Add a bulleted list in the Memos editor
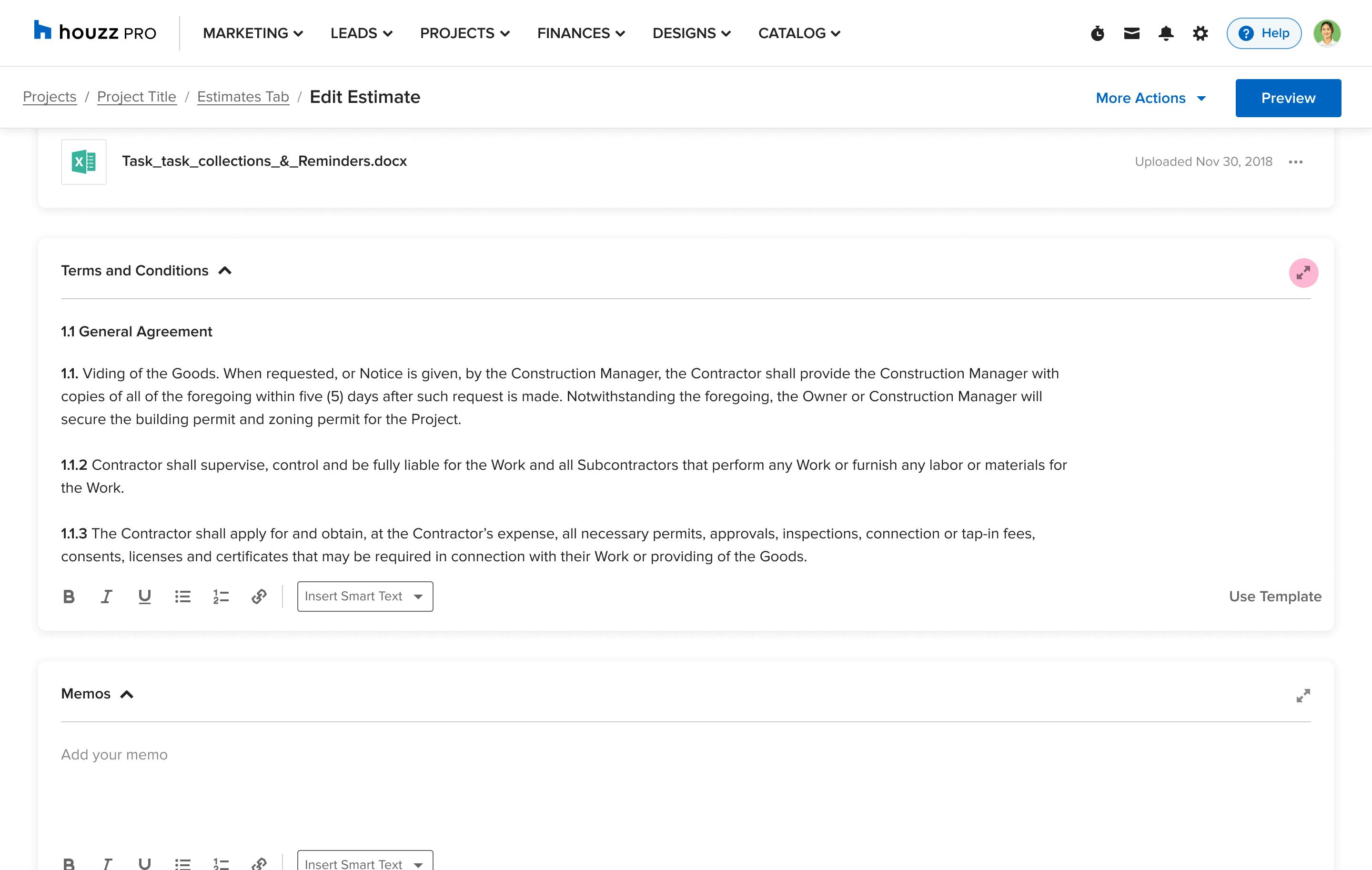 point(183,862)
